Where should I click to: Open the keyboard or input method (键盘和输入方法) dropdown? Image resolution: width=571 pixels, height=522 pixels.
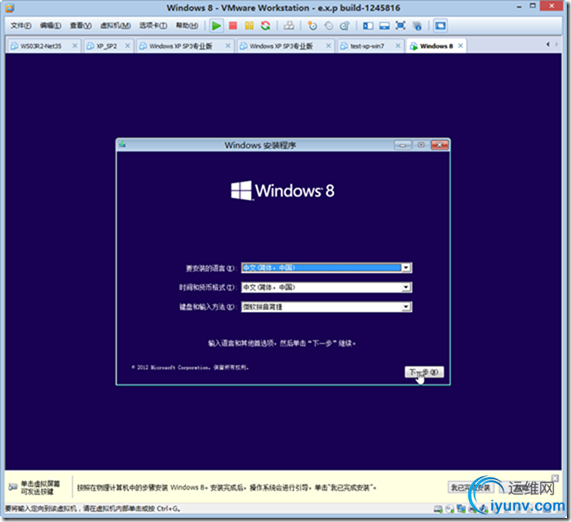pos(406,307)
